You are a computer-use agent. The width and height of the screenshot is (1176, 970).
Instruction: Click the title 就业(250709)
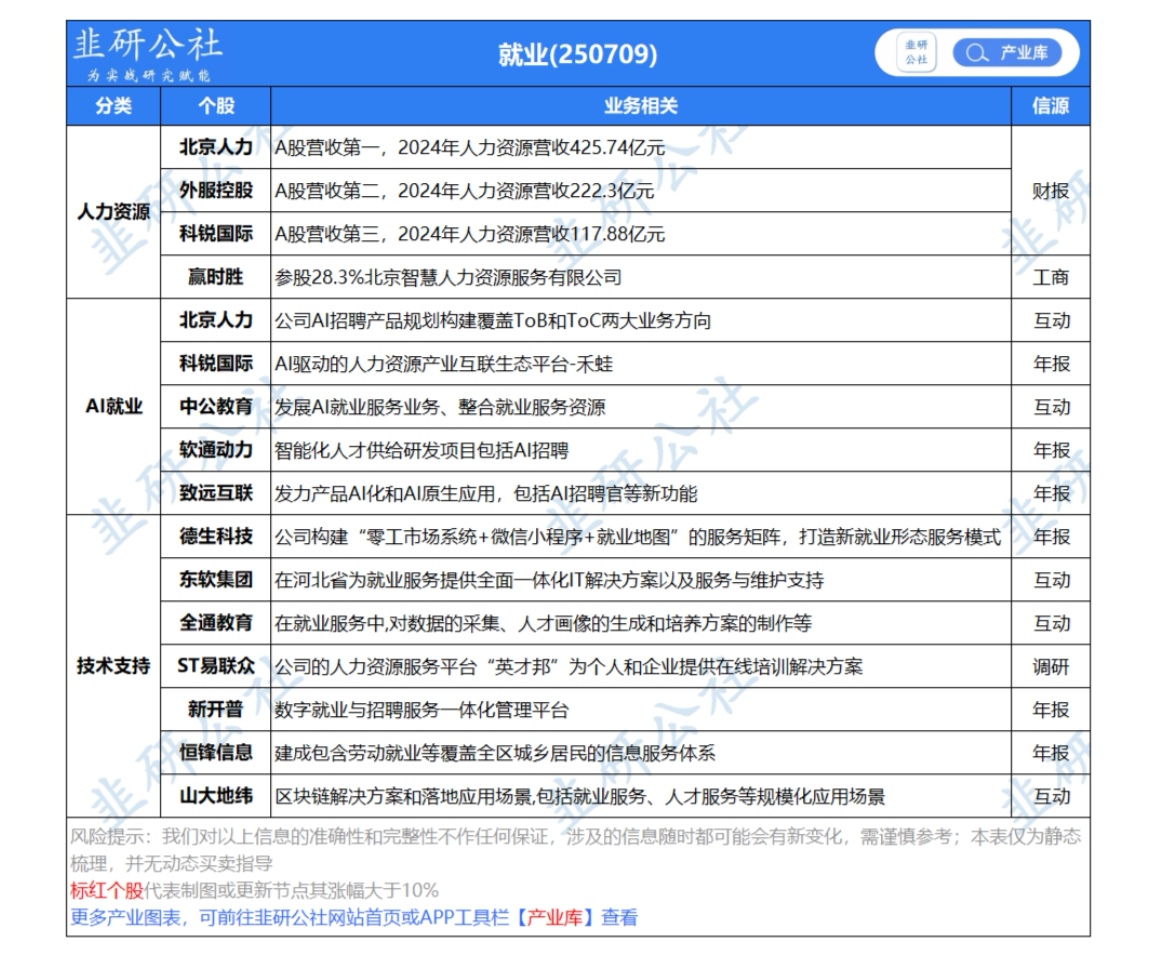click(578, 54)
